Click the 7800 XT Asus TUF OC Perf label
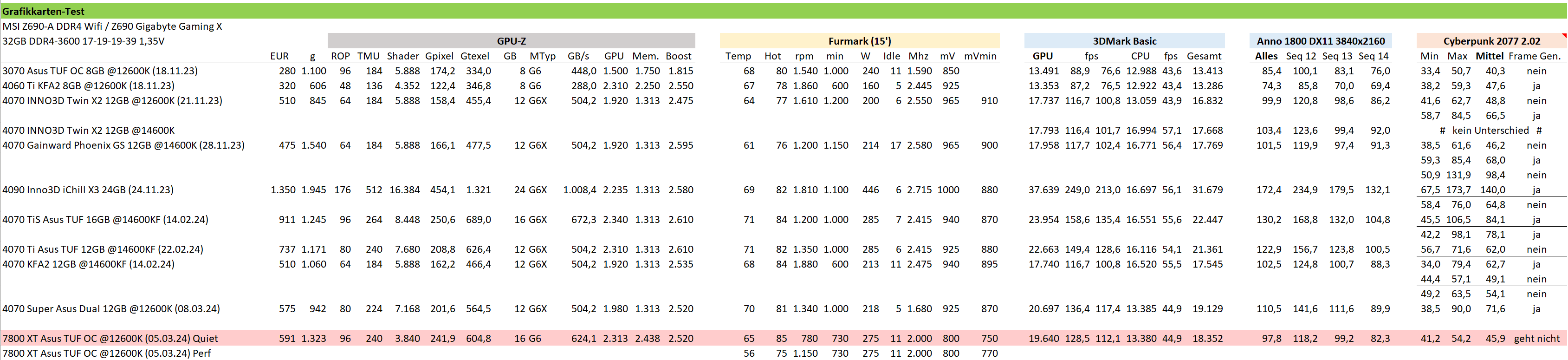Screen dimensions: 1568x360 coord(106,353)
